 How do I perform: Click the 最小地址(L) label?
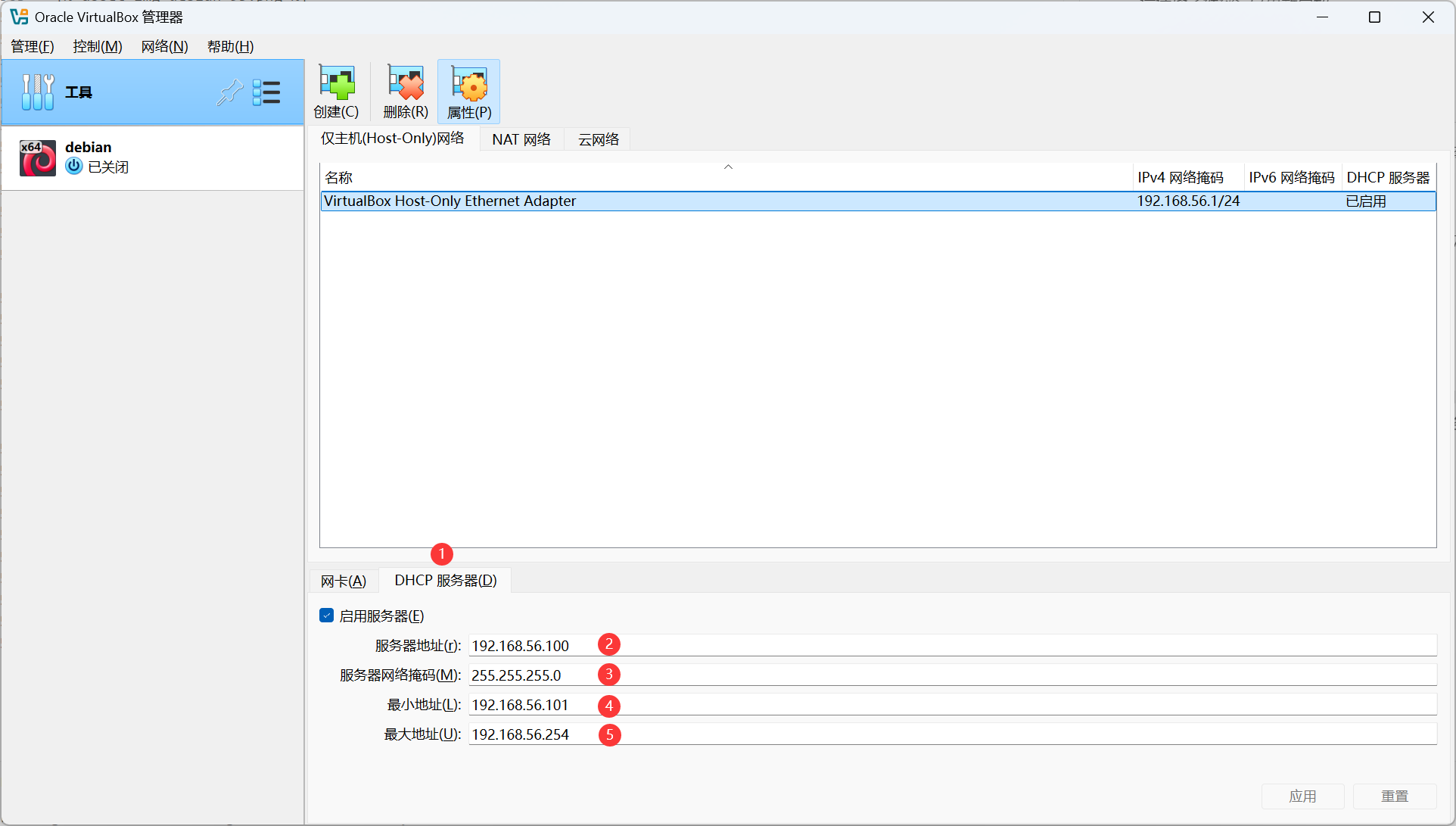pyautogui.click(x=424, y=705)
